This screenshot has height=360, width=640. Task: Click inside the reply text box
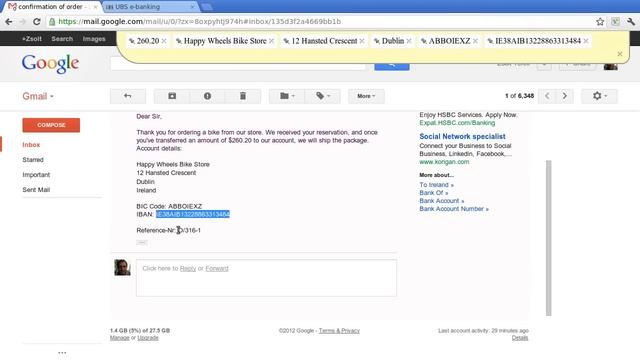(266, 278)
